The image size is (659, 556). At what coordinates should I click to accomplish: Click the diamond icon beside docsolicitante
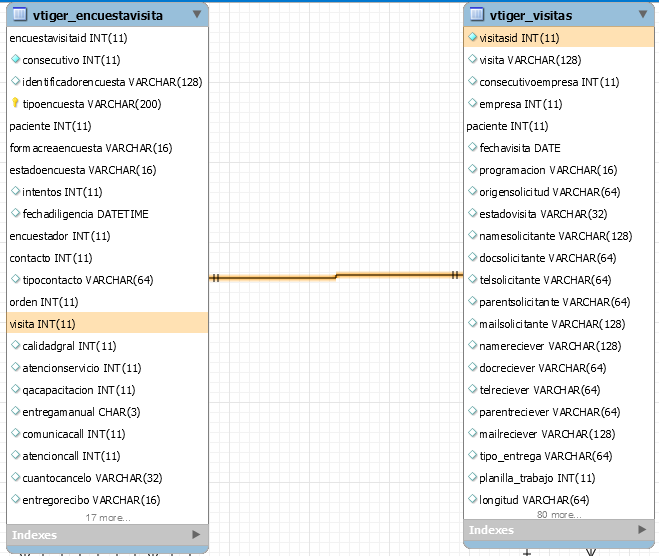tap(472, 257)
